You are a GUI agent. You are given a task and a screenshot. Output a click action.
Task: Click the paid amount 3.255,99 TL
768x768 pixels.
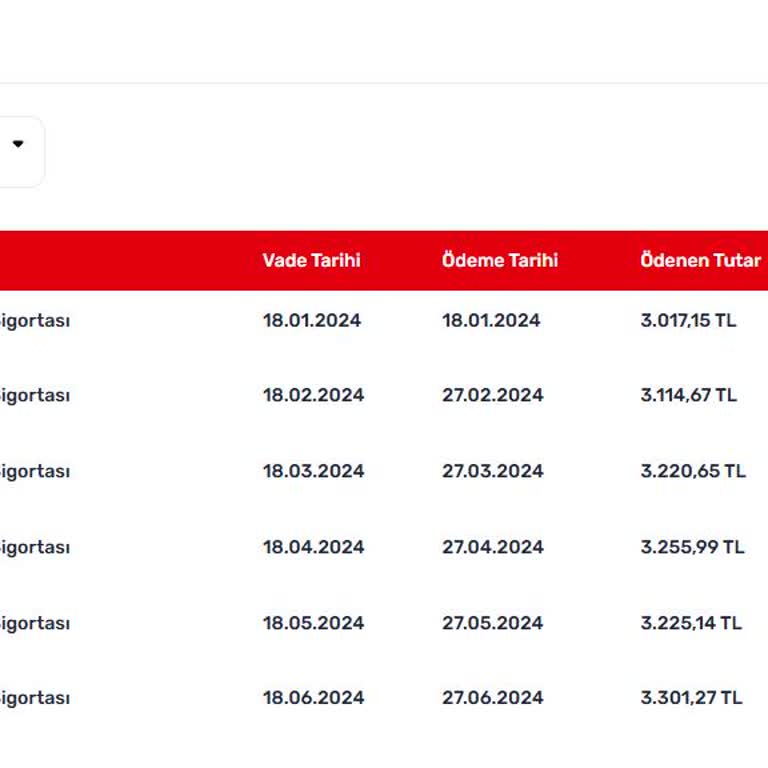[x=692, y=547]
